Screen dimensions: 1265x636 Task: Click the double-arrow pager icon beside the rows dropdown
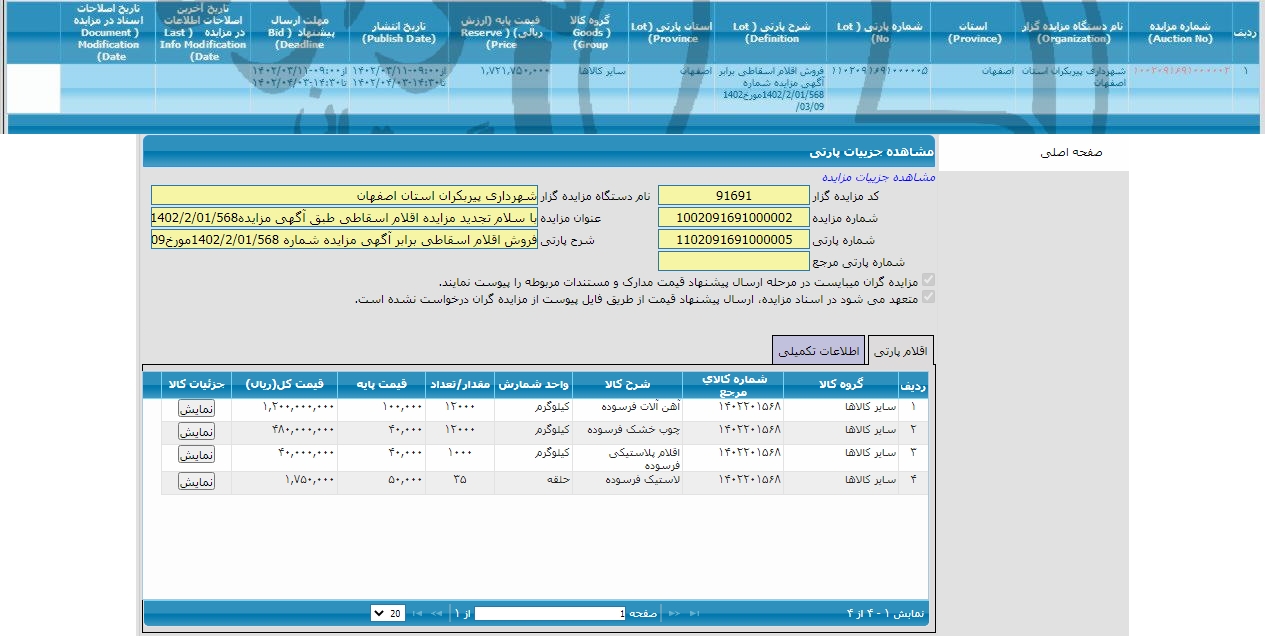[436, 613]
